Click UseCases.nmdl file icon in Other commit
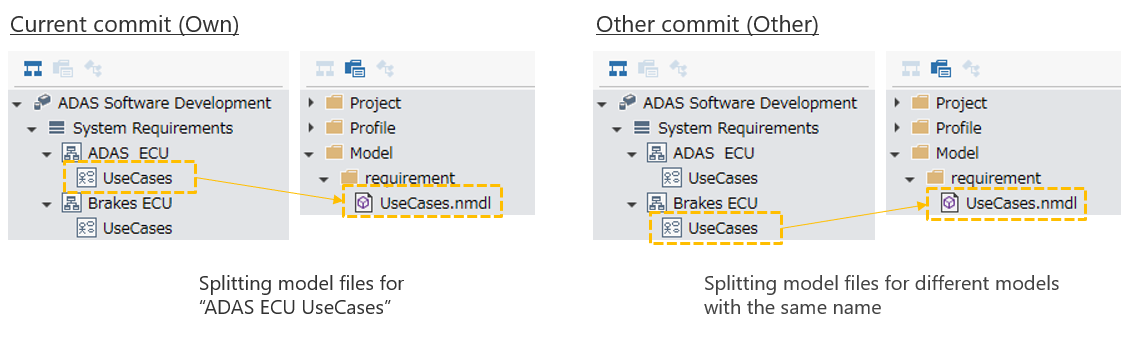Image resolution: width=1125 pixels, height=361 pixels. tap(949, 203)
